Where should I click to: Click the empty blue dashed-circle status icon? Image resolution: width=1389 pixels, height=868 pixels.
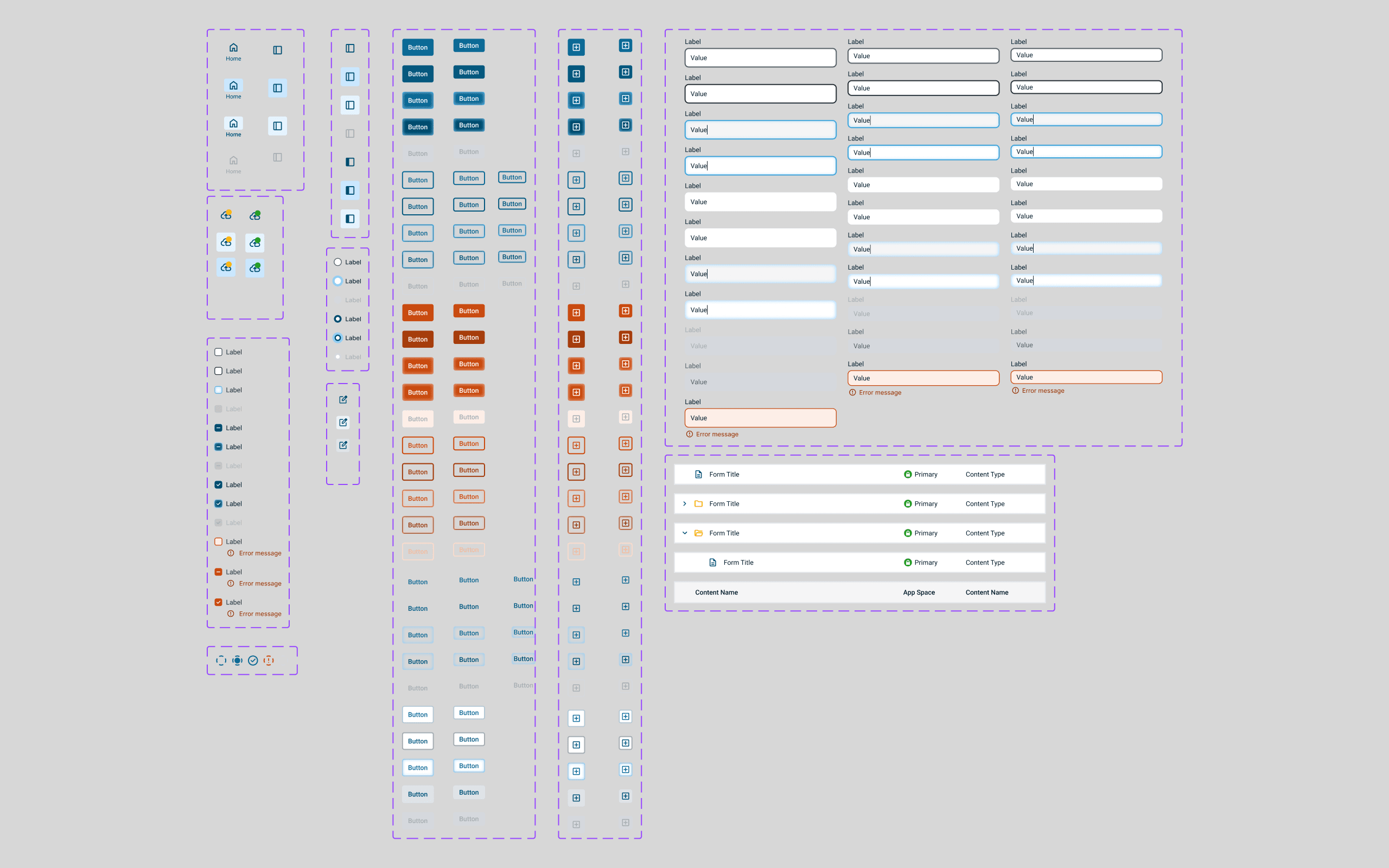point(221,660)
